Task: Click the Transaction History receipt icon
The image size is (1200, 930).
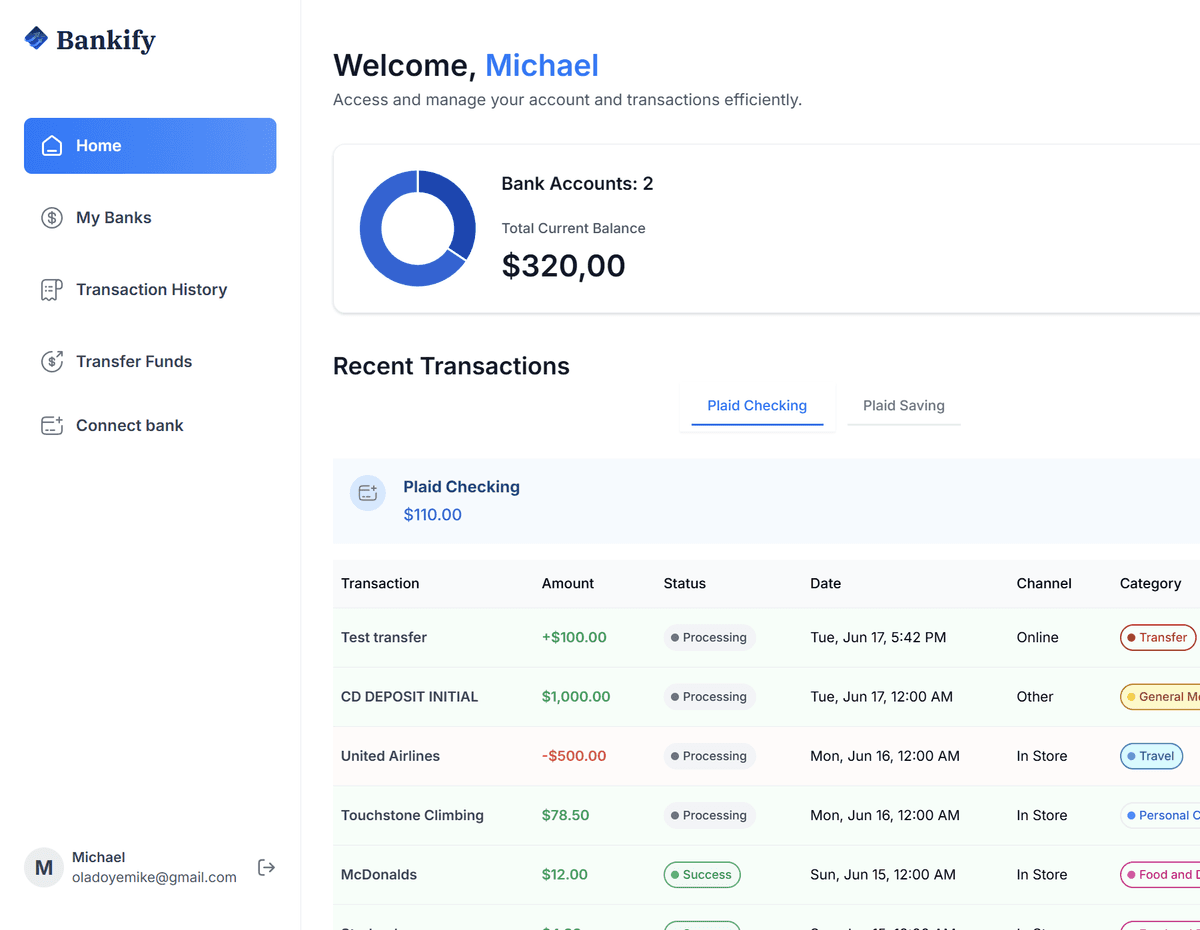Action: pos(52,290)
